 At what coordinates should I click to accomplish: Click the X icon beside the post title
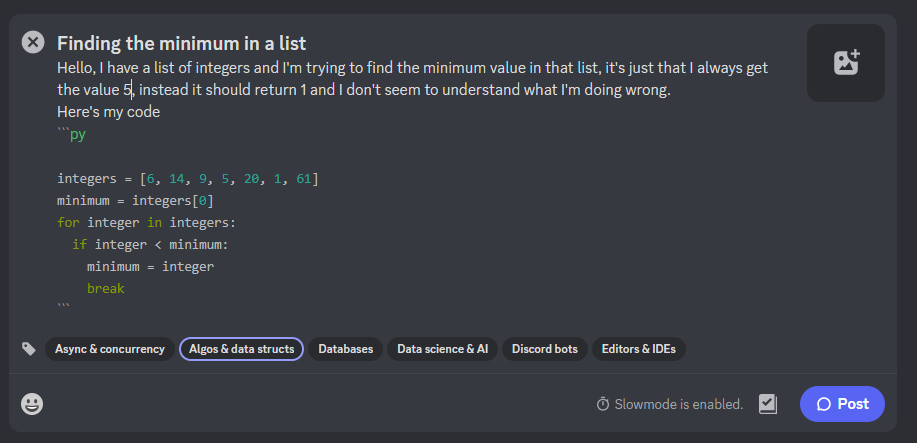33,42
